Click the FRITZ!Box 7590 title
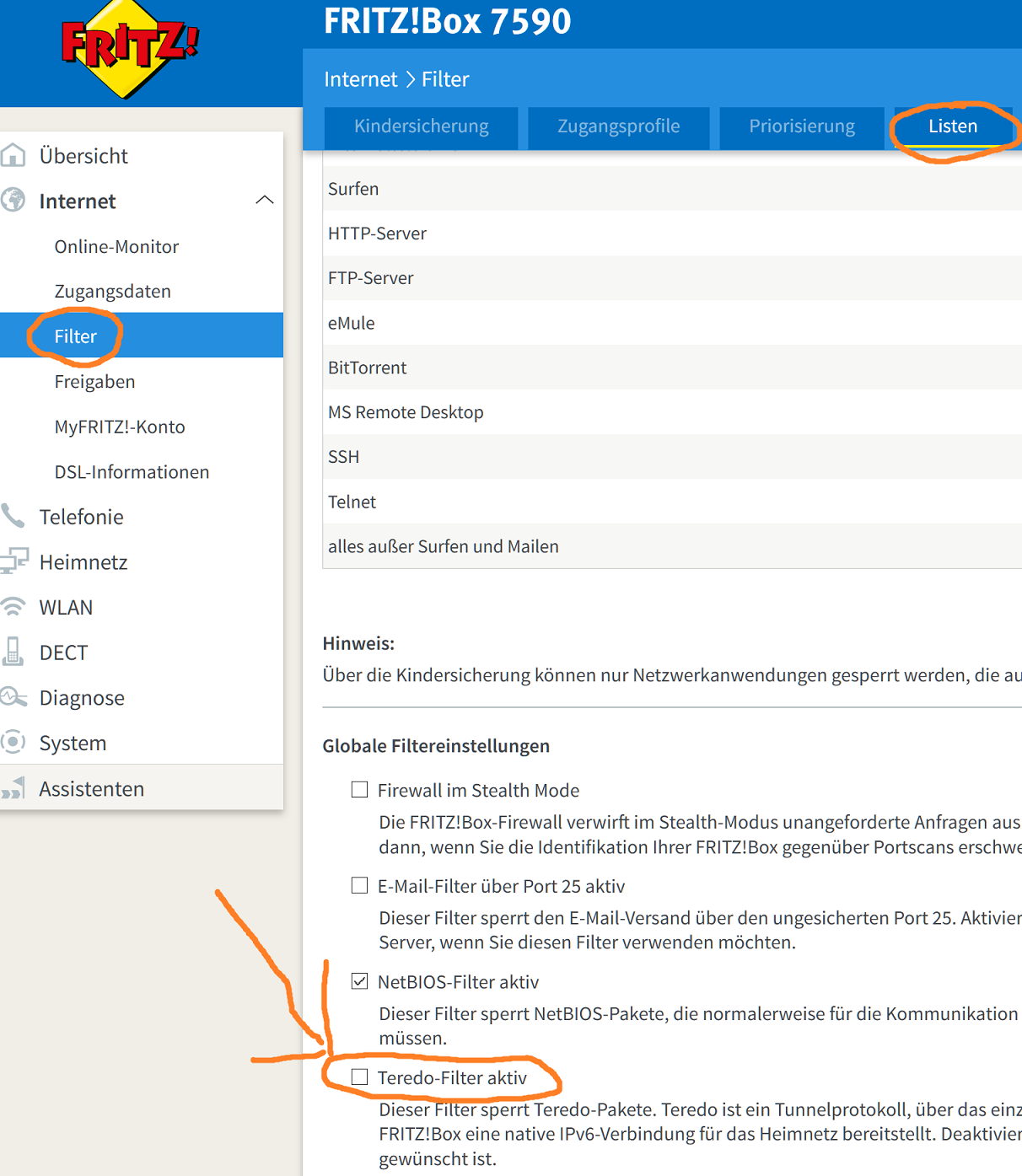 pos(448,20)
